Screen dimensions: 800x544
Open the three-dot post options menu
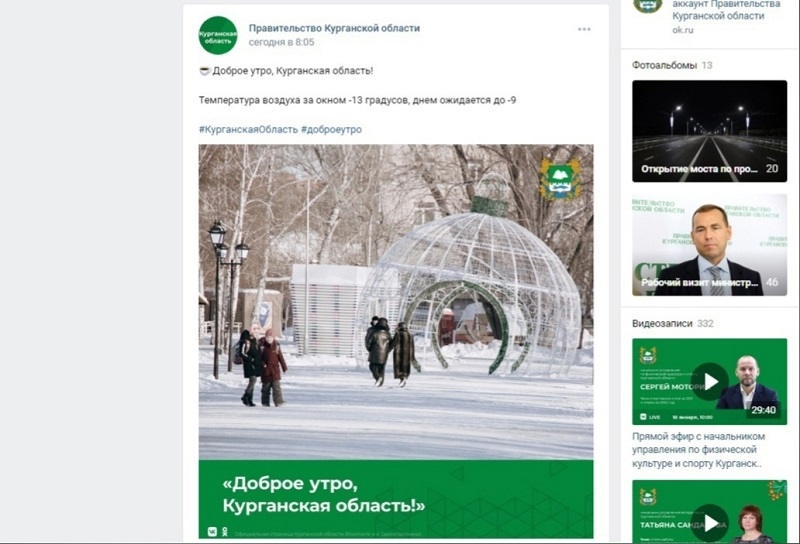coord(584,29)
